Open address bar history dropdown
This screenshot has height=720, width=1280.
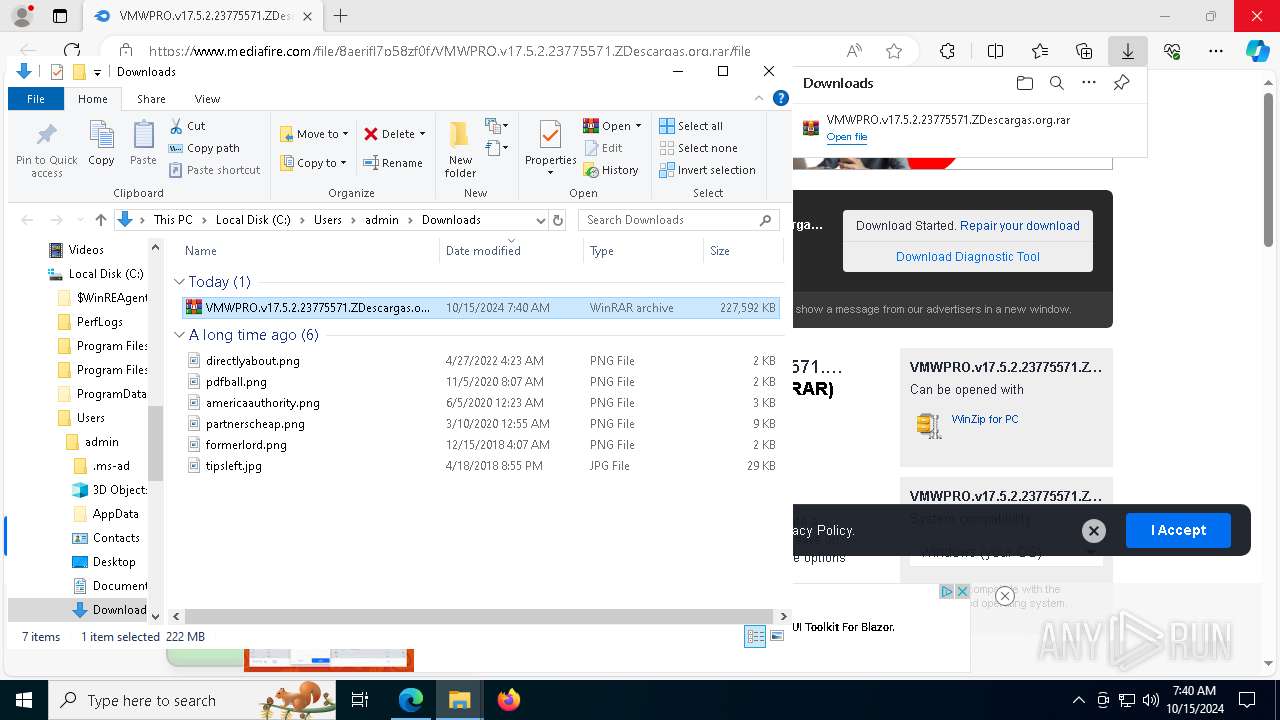[541, 220]
